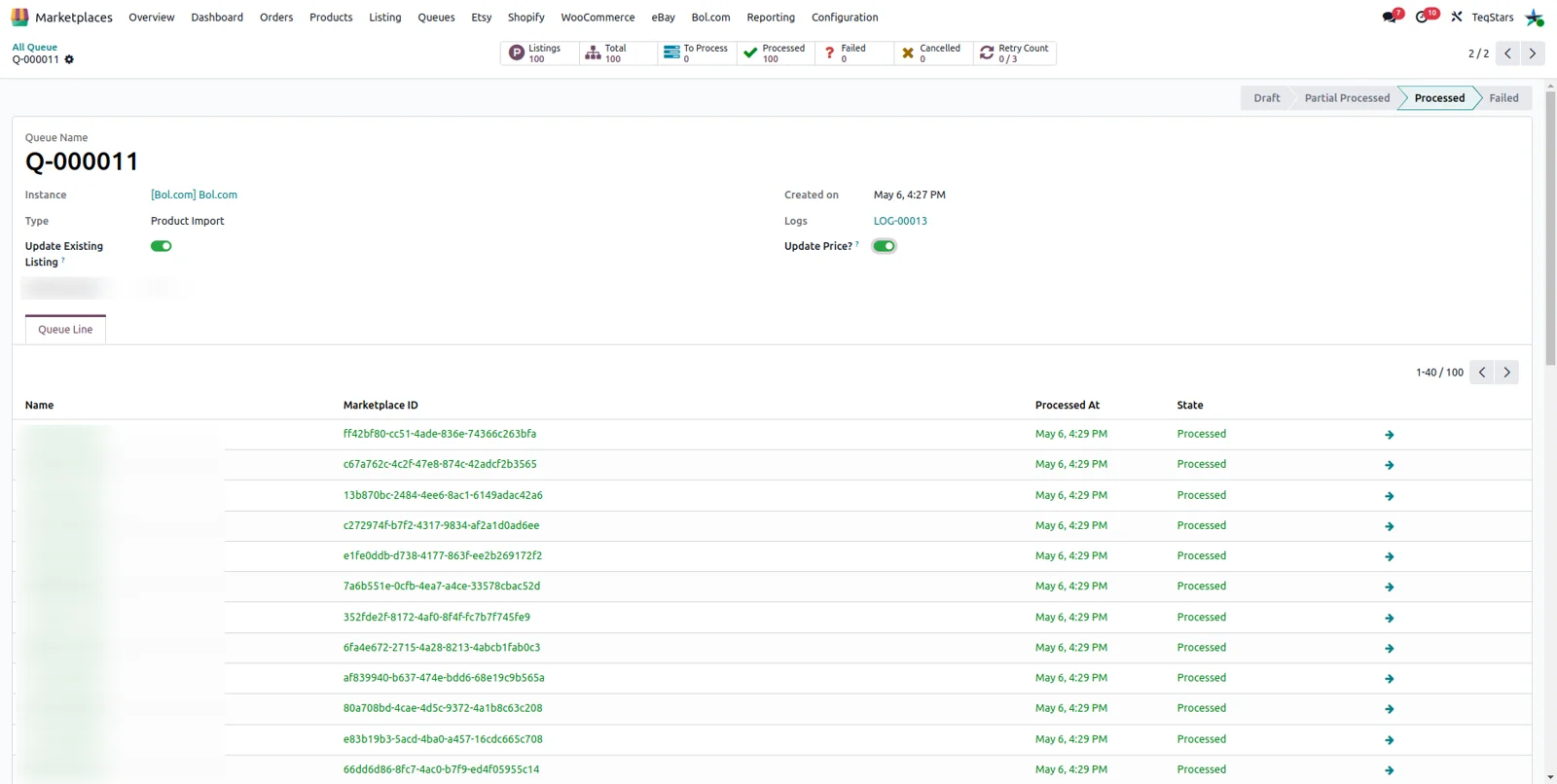Open the WooCommerce menu
The height and width of the screenshot is (784, 1557).
(597, 18)
